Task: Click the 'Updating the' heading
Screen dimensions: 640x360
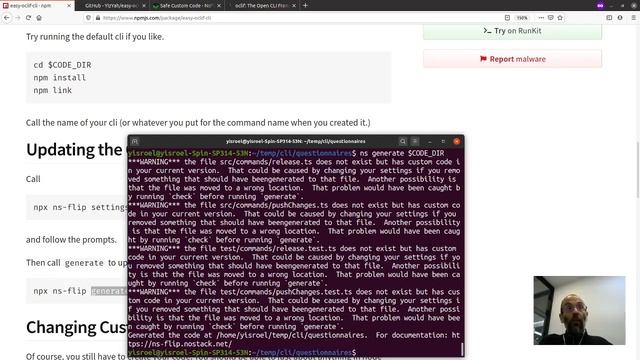Action: (x=74, y=150)
